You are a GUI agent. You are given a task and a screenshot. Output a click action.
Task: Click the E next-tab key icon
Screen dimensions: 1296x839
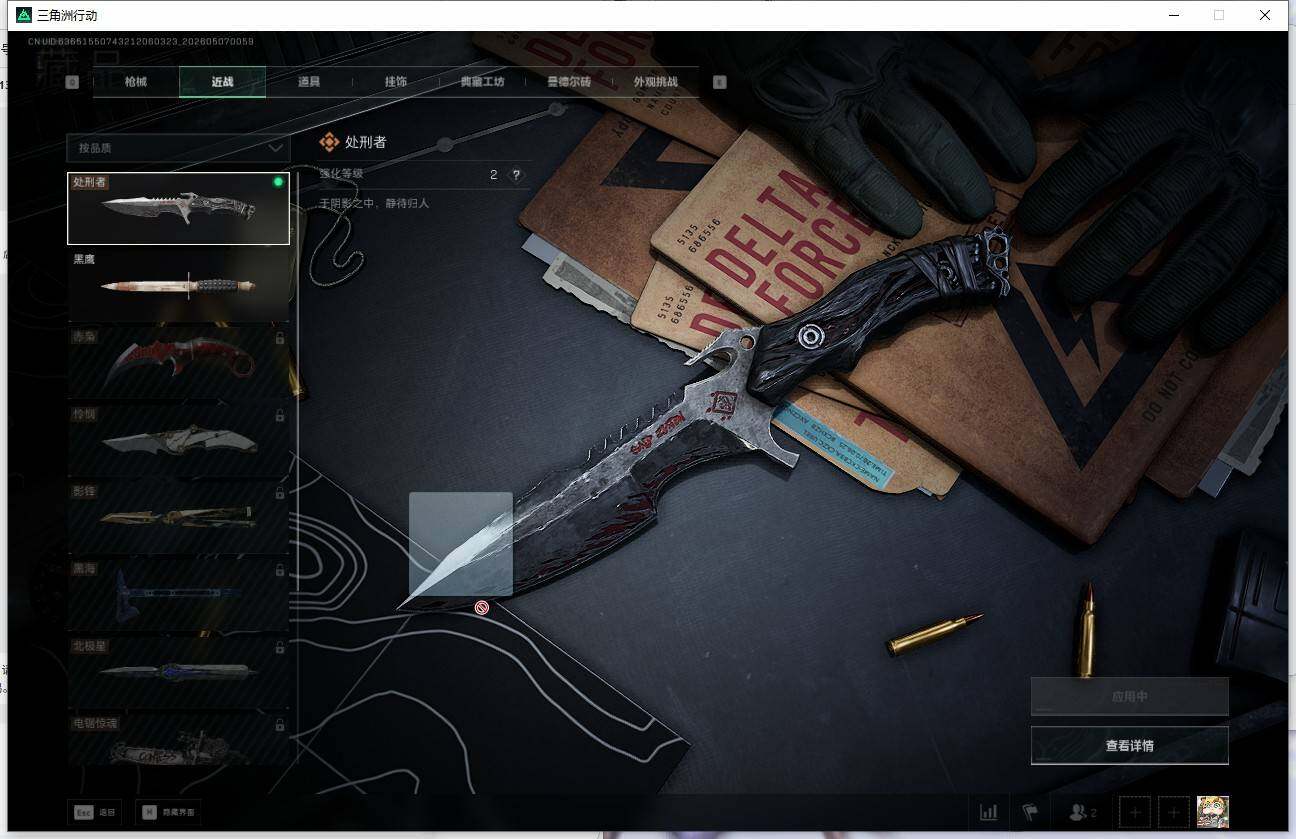(x=719, y=82)
